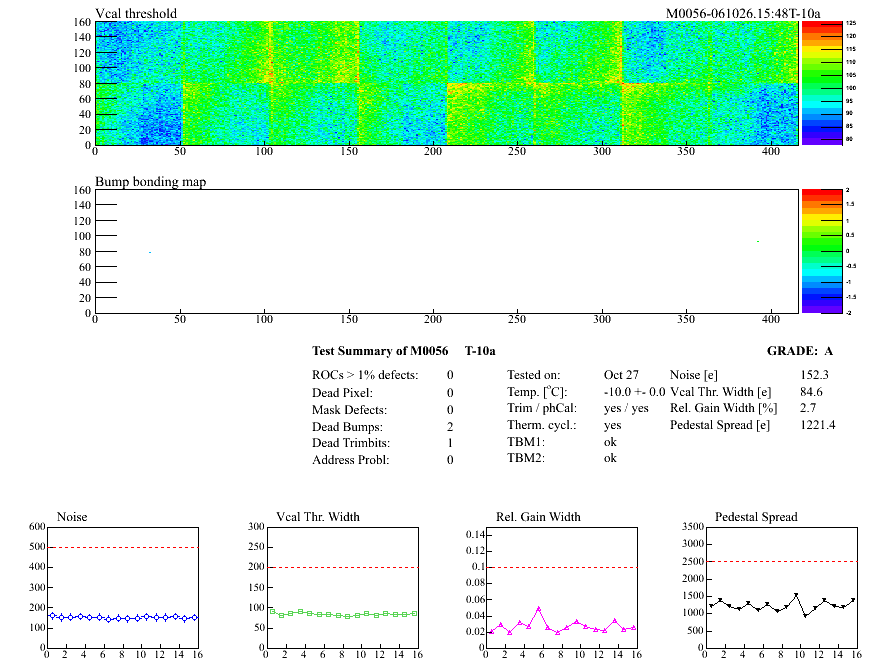Click the Vcal threshold heatmap title

[x=136, y=13]
